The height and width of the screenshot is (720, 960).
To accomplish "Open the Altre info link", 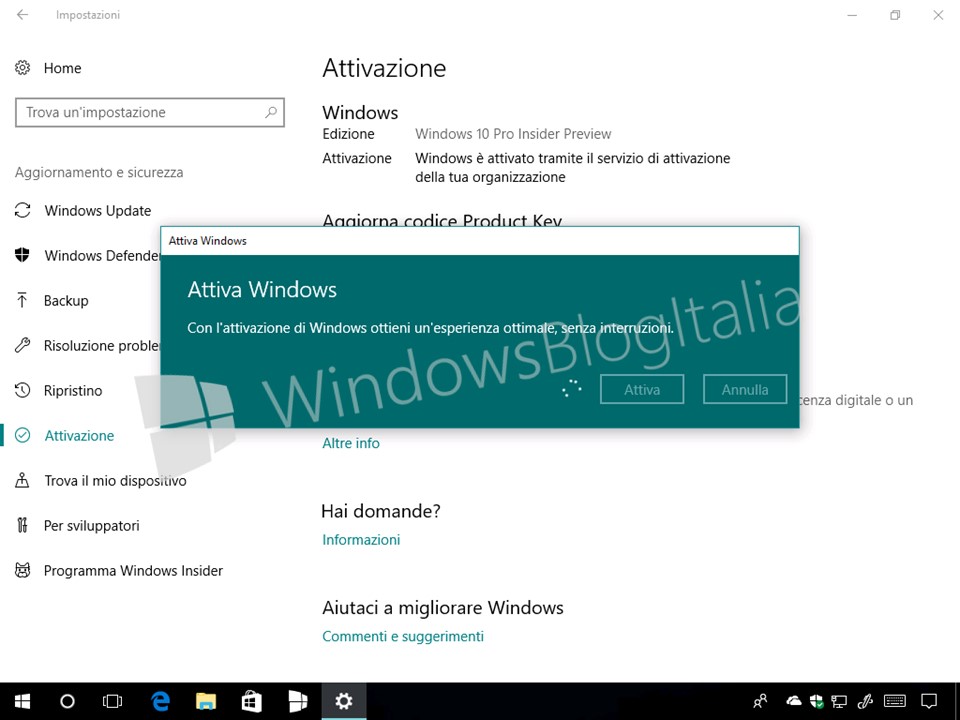I will click(351, 443).
